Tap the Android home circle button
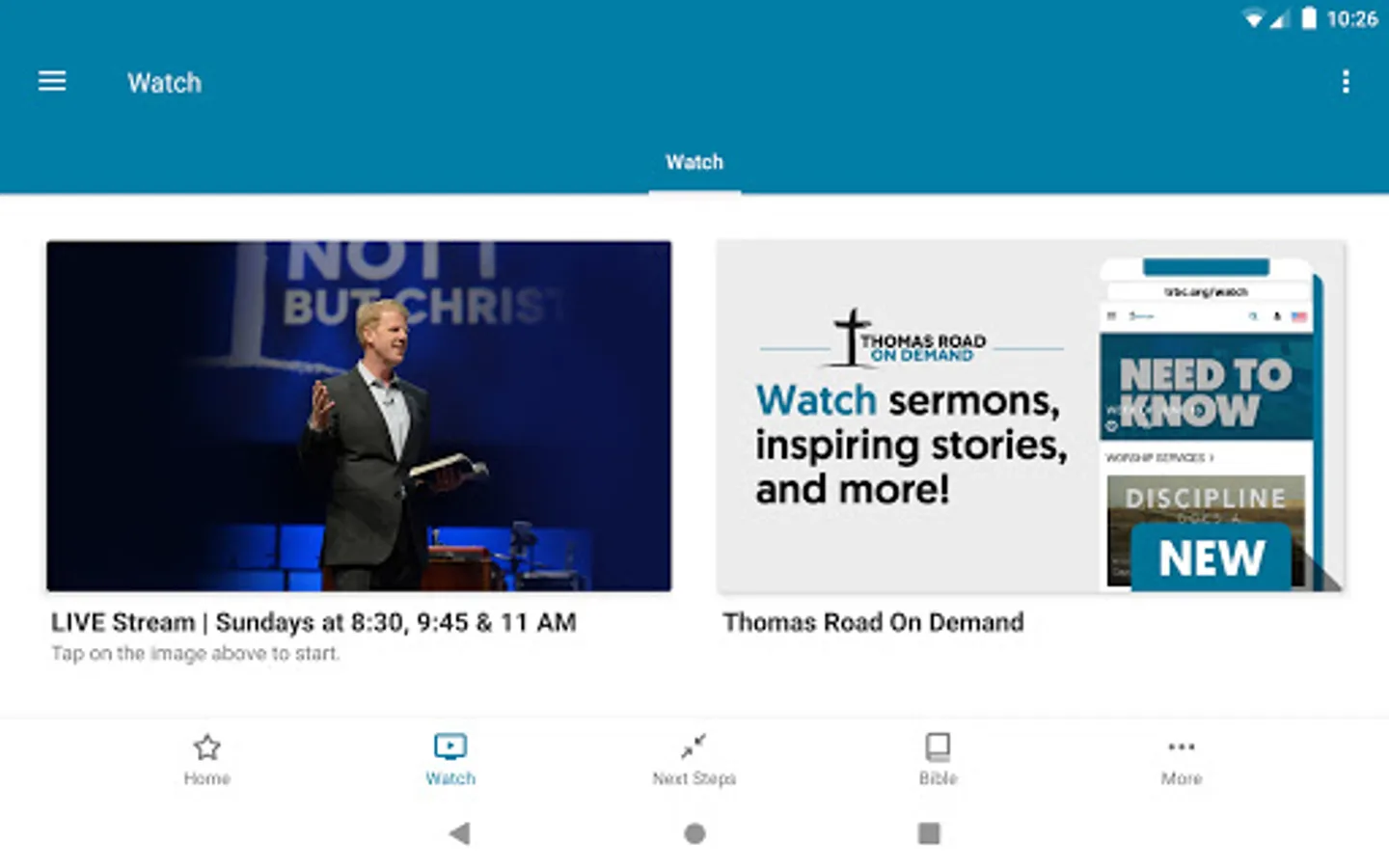Viewport: 1389px width, 868px height. click(694, 833)
